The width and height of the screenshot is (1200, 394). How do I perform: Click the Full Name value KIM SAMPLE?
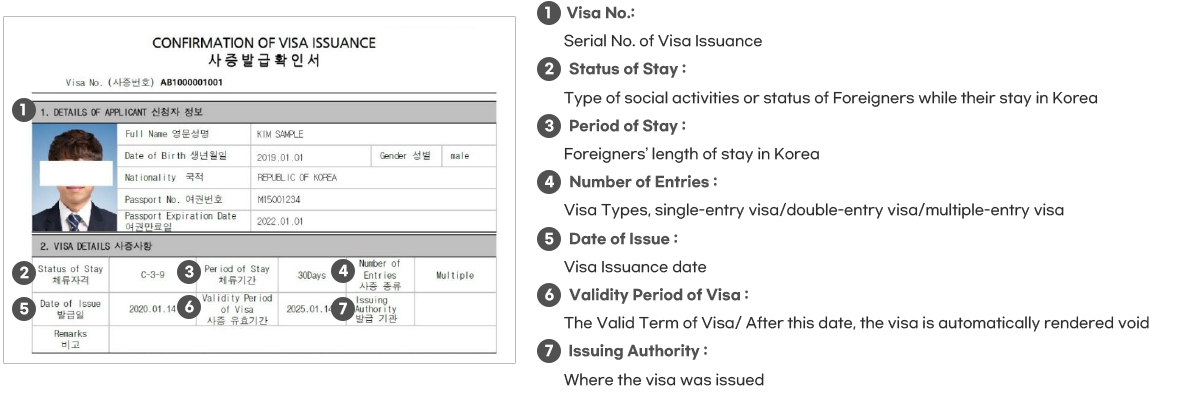coord(281,134)
